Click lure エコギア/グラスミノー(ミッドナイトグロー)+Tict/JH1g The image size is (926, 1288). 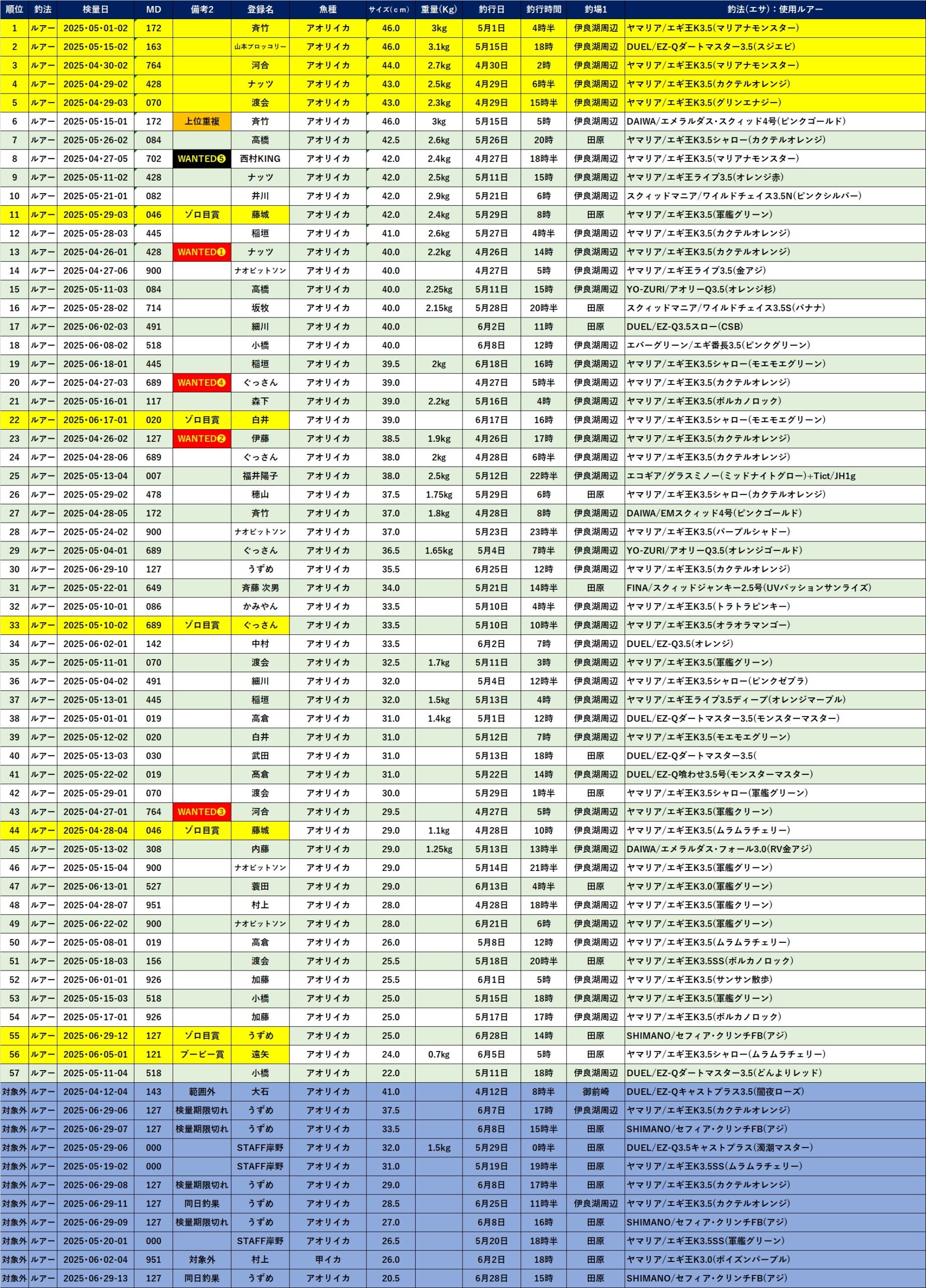pyautogui.click(x=741, y=476)
